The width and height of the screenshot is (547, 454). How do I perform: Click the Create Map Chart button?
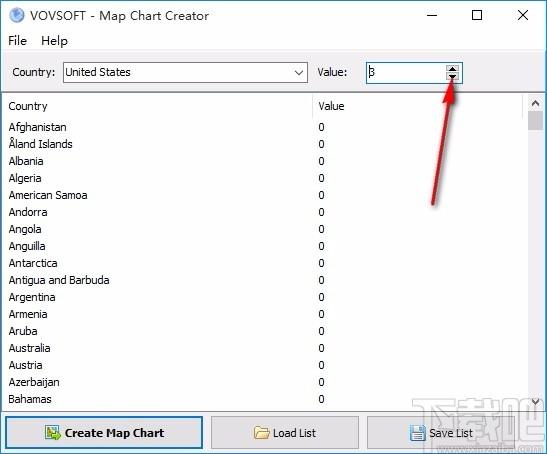(x=104, y=432)
